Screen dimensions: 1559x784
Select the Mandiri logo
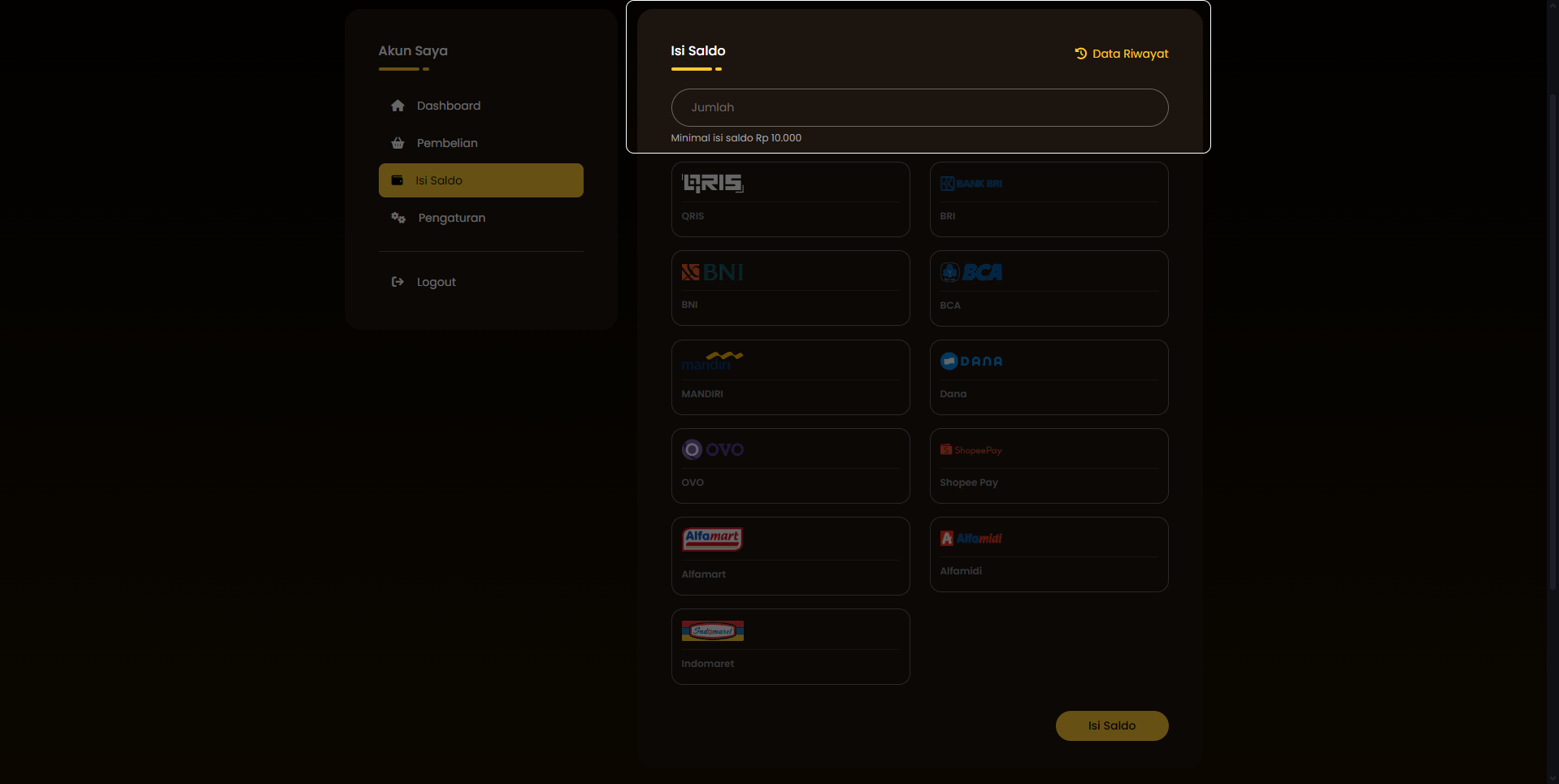[713, 361]
